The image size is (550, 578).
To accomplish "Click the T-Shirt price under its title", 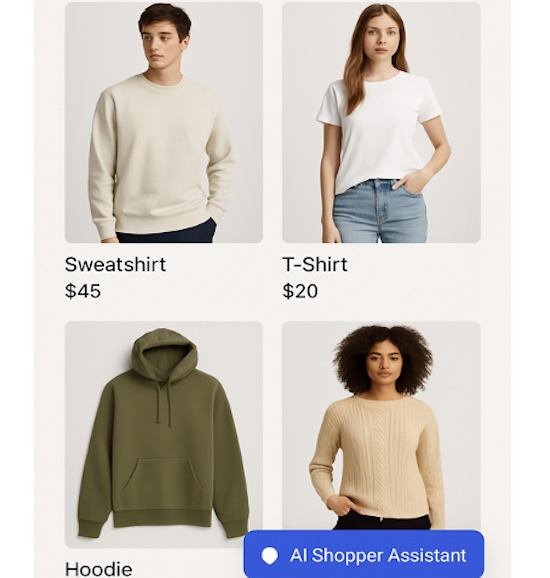I will pyautogui.click(x=300, y=291).
